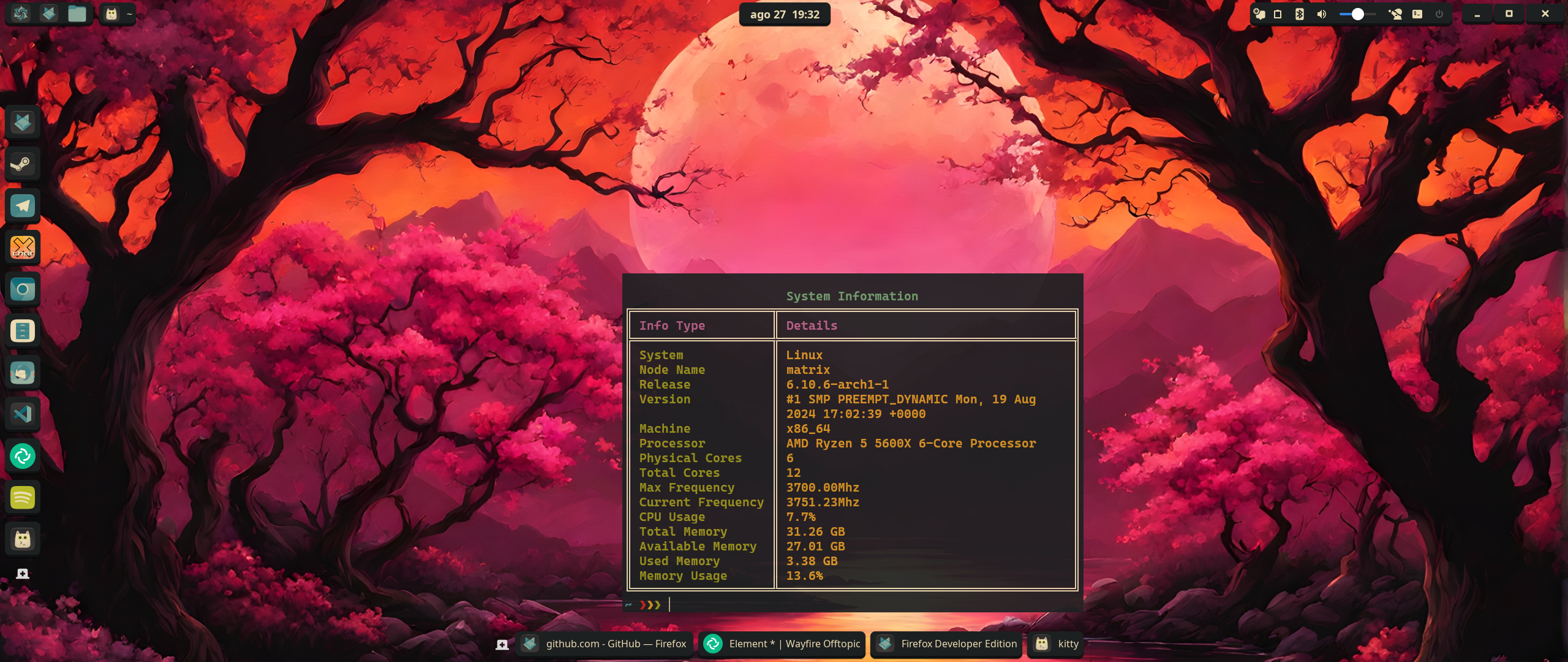Open the Firefox Developer Edition dock icon
The height and width of the screenshot is (662, 1568).
coord(23,122)
